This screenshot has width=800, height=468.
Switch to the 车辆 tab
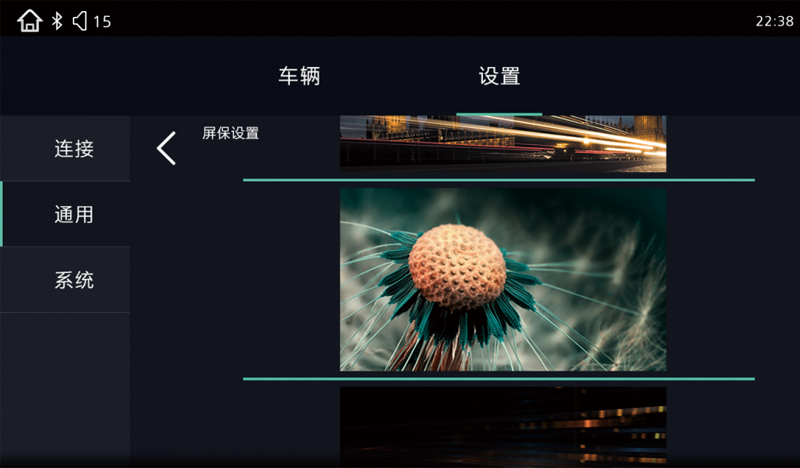pos(299,76)
